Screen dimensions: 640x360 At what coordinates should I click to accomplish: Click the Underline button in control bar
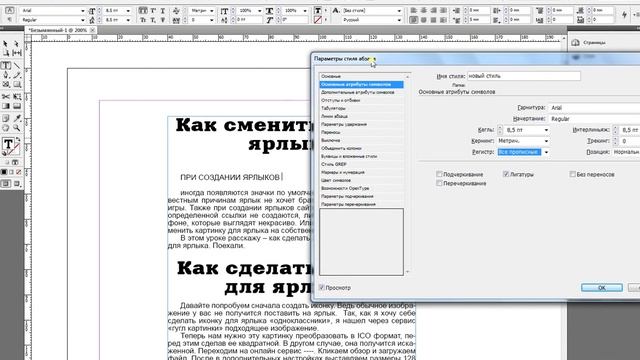coord(162,11)
